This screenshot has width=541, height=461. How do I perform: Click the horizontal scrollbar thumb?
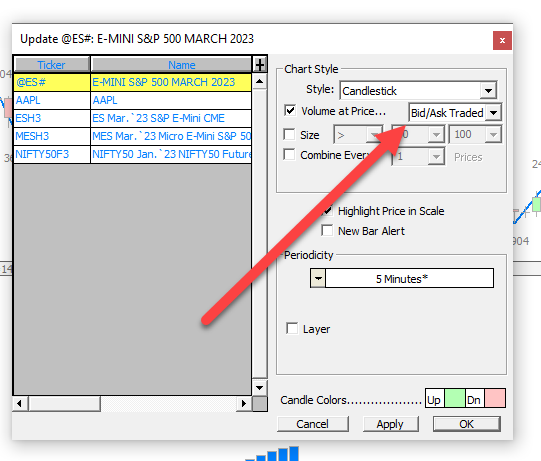64,403
